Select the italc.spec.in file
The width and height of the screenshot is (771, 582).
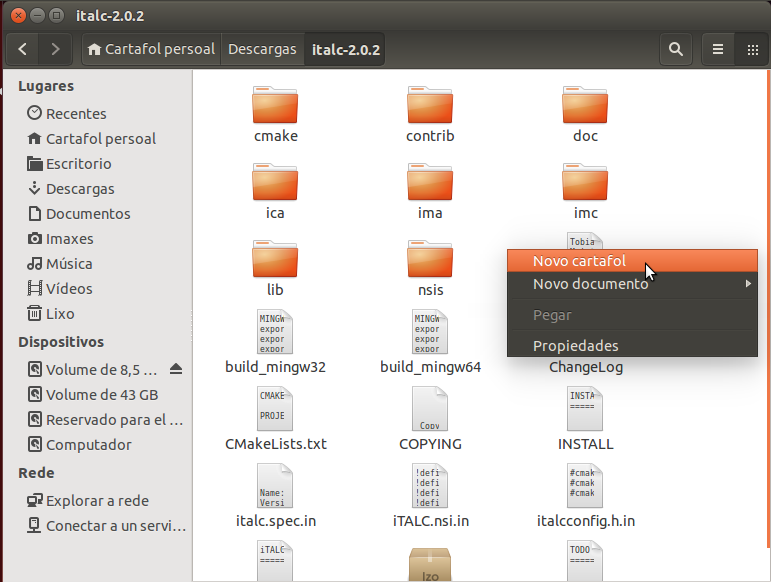(x=275, y=496)
